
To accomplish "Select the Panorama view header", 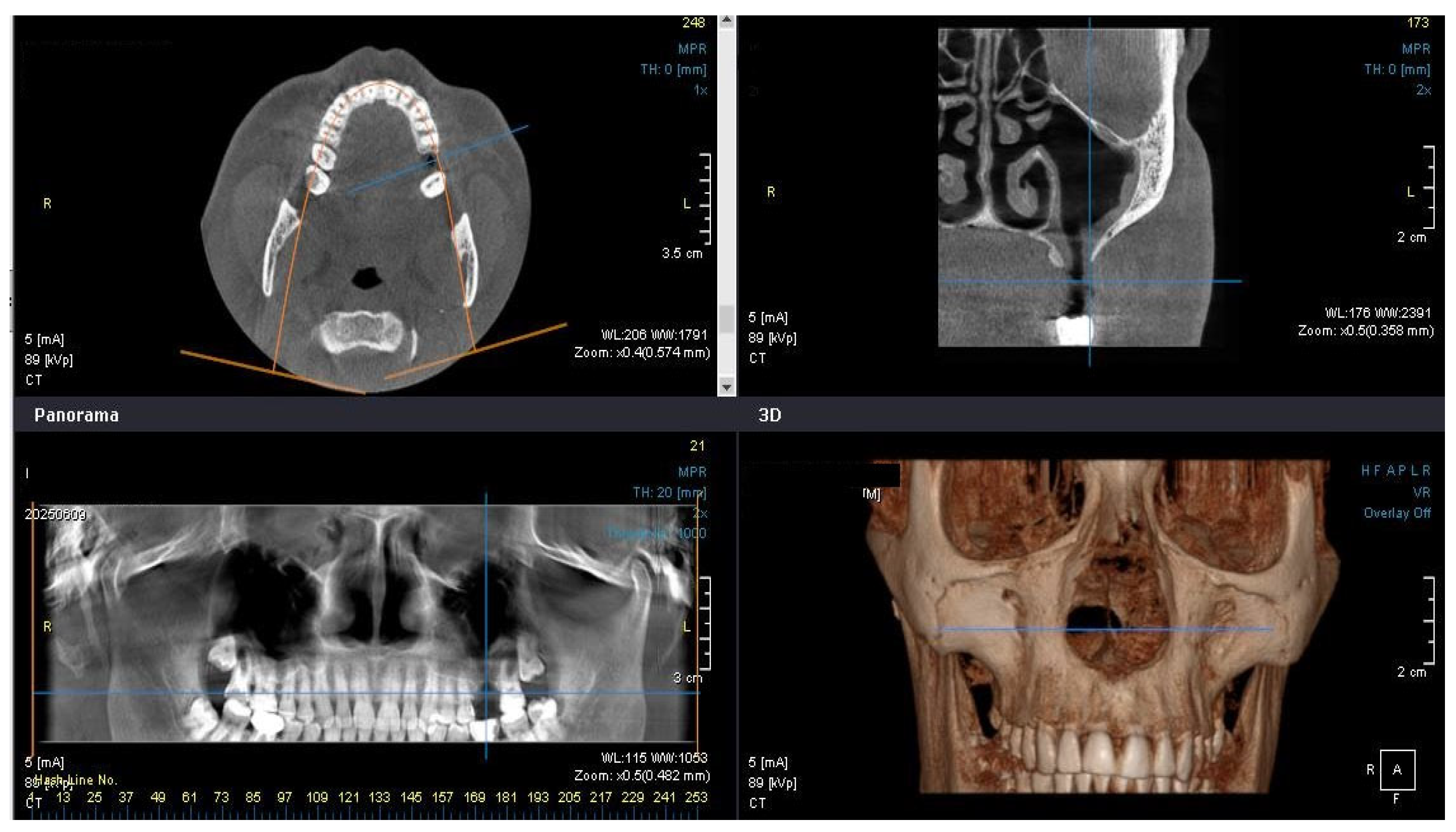I will click(x=76, y=415).
